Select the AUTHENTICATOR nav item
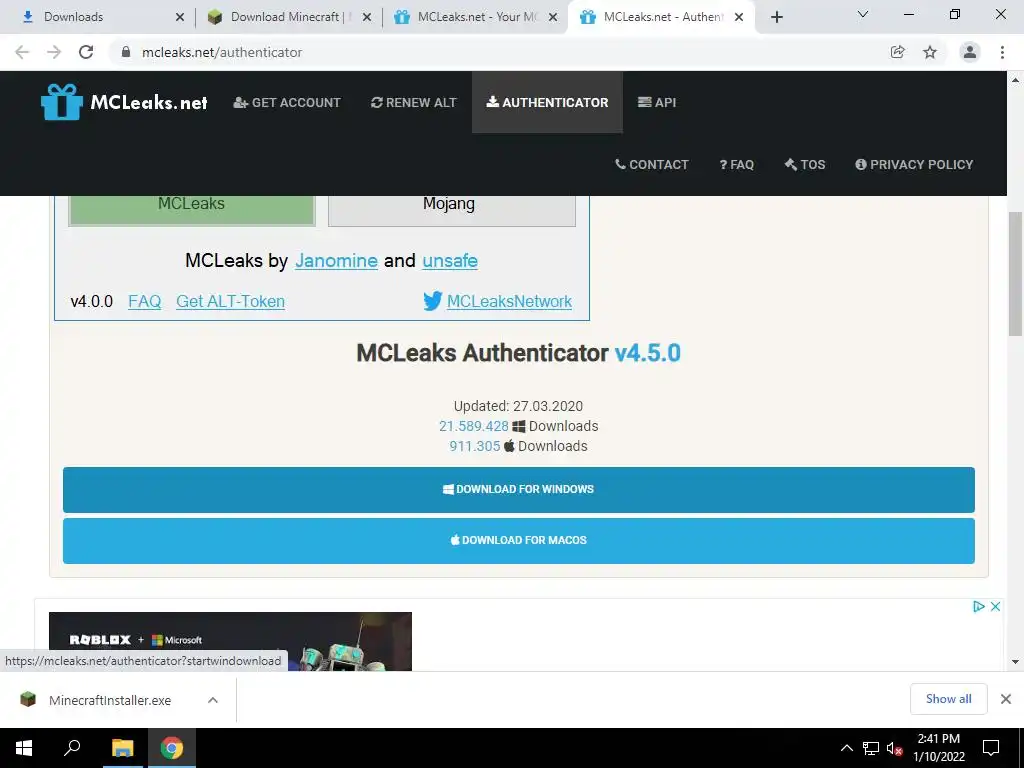 pyautogui.click(x=547, y=103)
